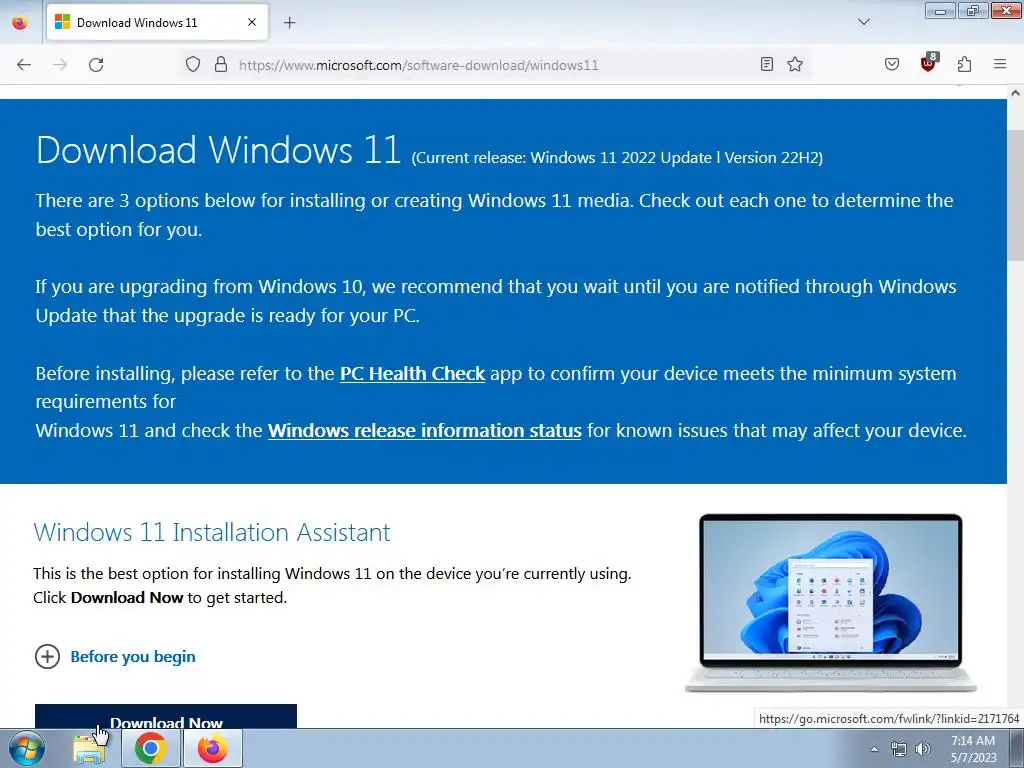The height and width of the screenshot is (768, 1024).
Task: Open Windows Start menu orb
Action: tap(27, 748)
